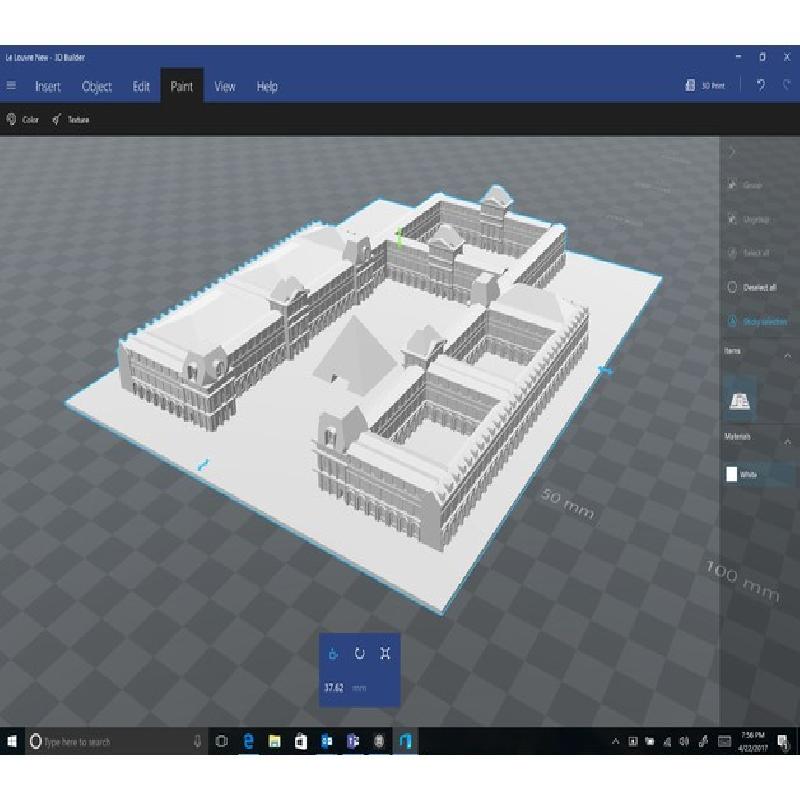Collapse the Items section
Image resolution: width=800 pixels, height=800 pixels.
(x=788, y=355)
